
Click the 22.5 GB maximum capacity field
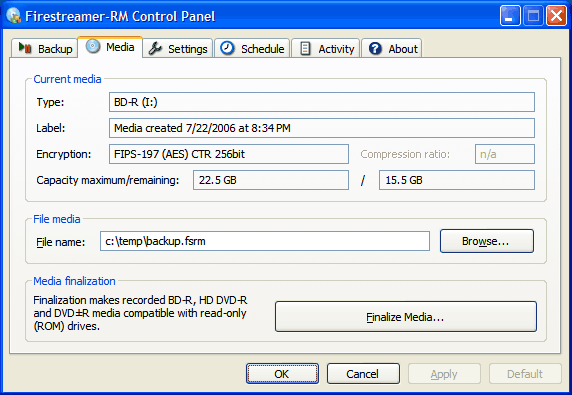tap(271, 180)
